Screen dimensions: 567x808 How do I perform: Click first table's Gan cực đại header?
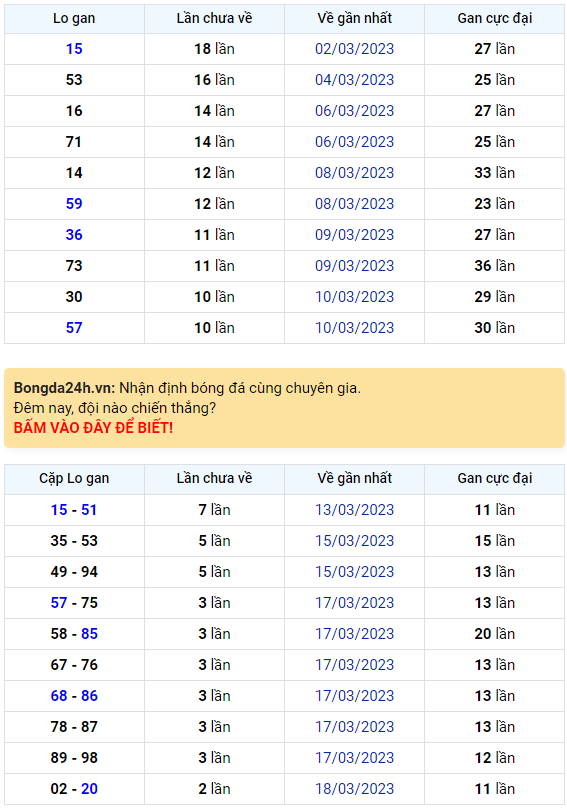point(495,19)
